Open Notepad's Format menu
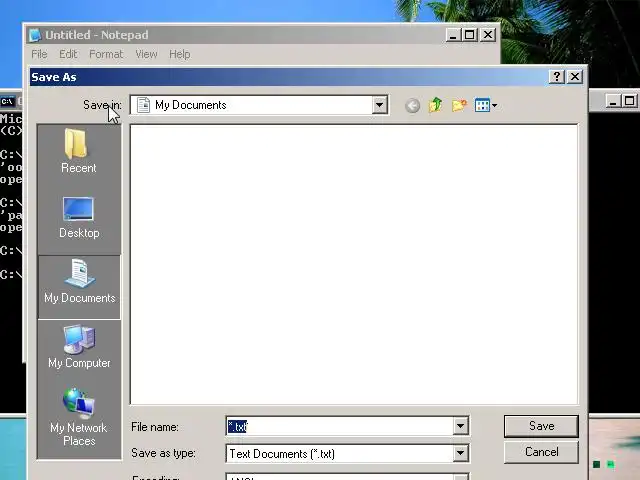640x480 pixels. point(106,54)
